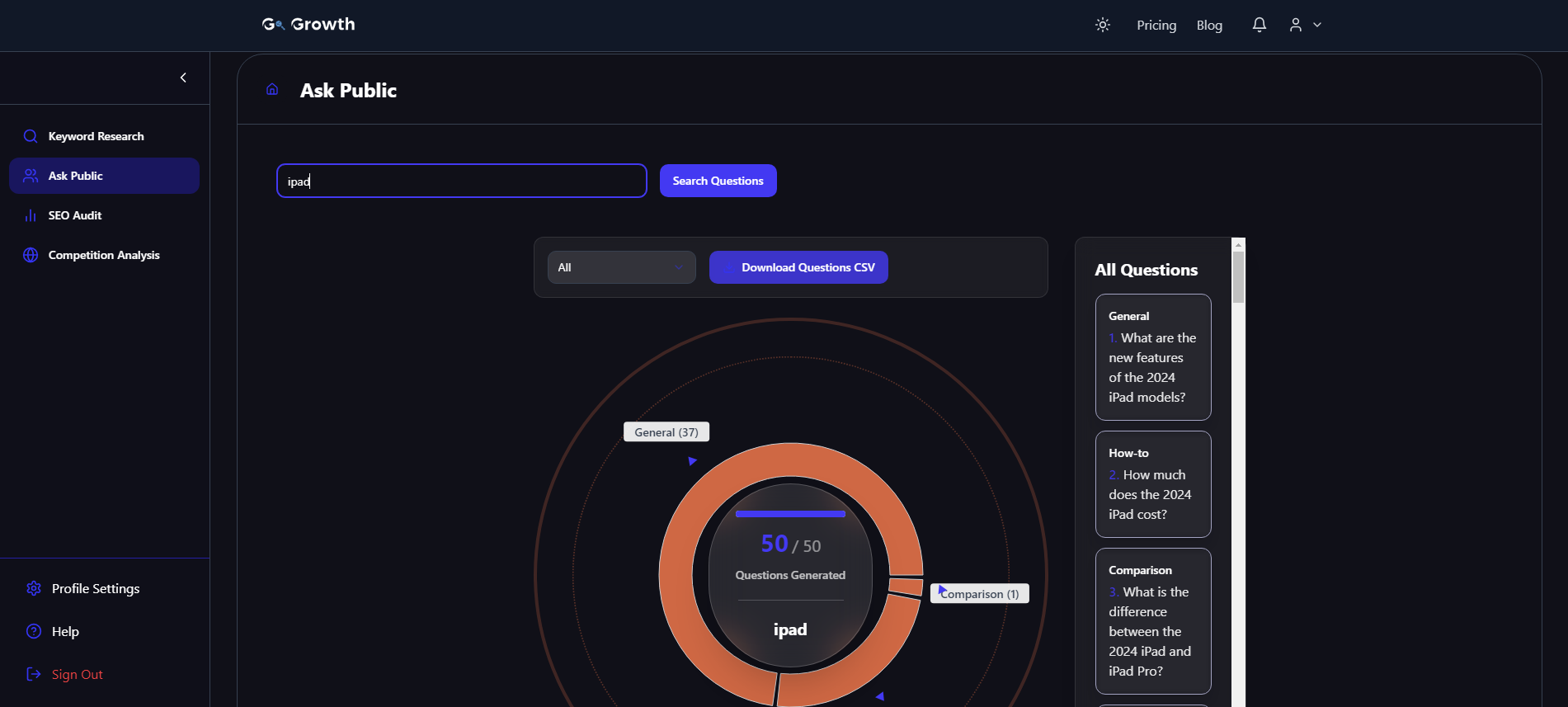
Task: Click the blue arrow marker at chart bottom
Action: pyautogui.click(x=880, y=696)
